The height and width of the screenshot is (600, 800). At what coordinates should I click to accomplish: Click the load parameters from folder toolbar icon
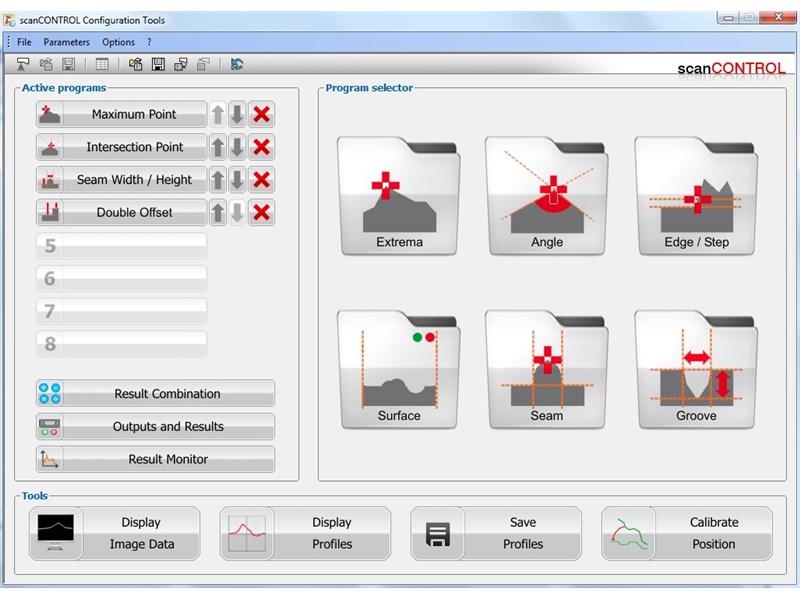click(x=135, y=64)
